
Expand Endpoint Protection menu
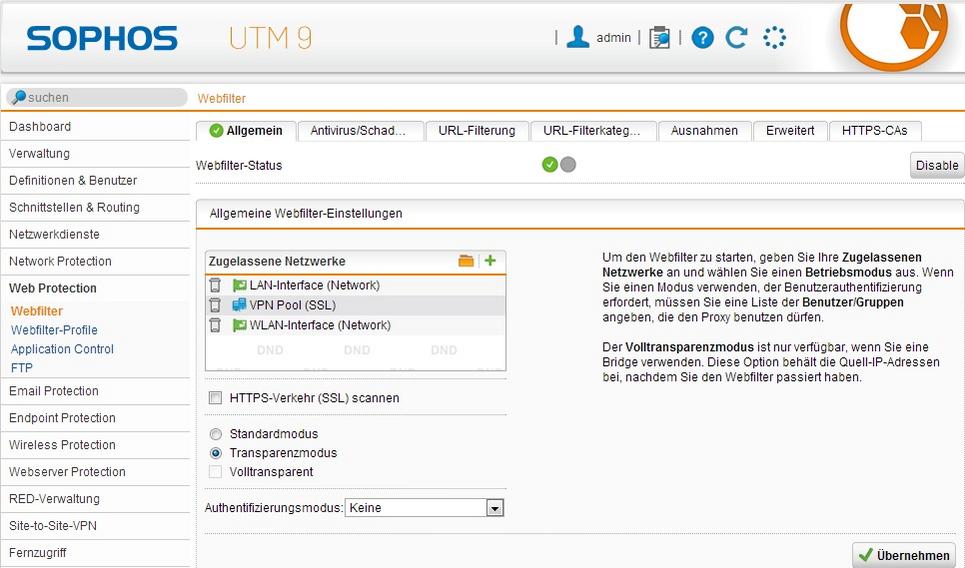(95, 418)
